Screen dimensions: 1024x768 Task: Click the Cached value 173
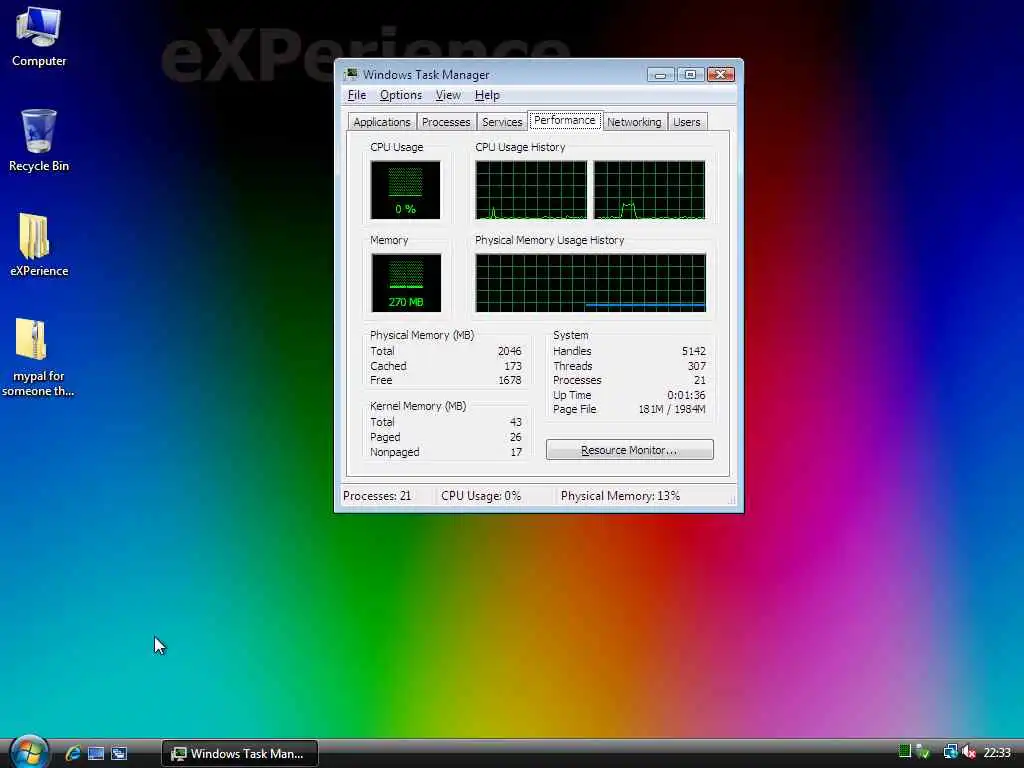tap(513, 366)
